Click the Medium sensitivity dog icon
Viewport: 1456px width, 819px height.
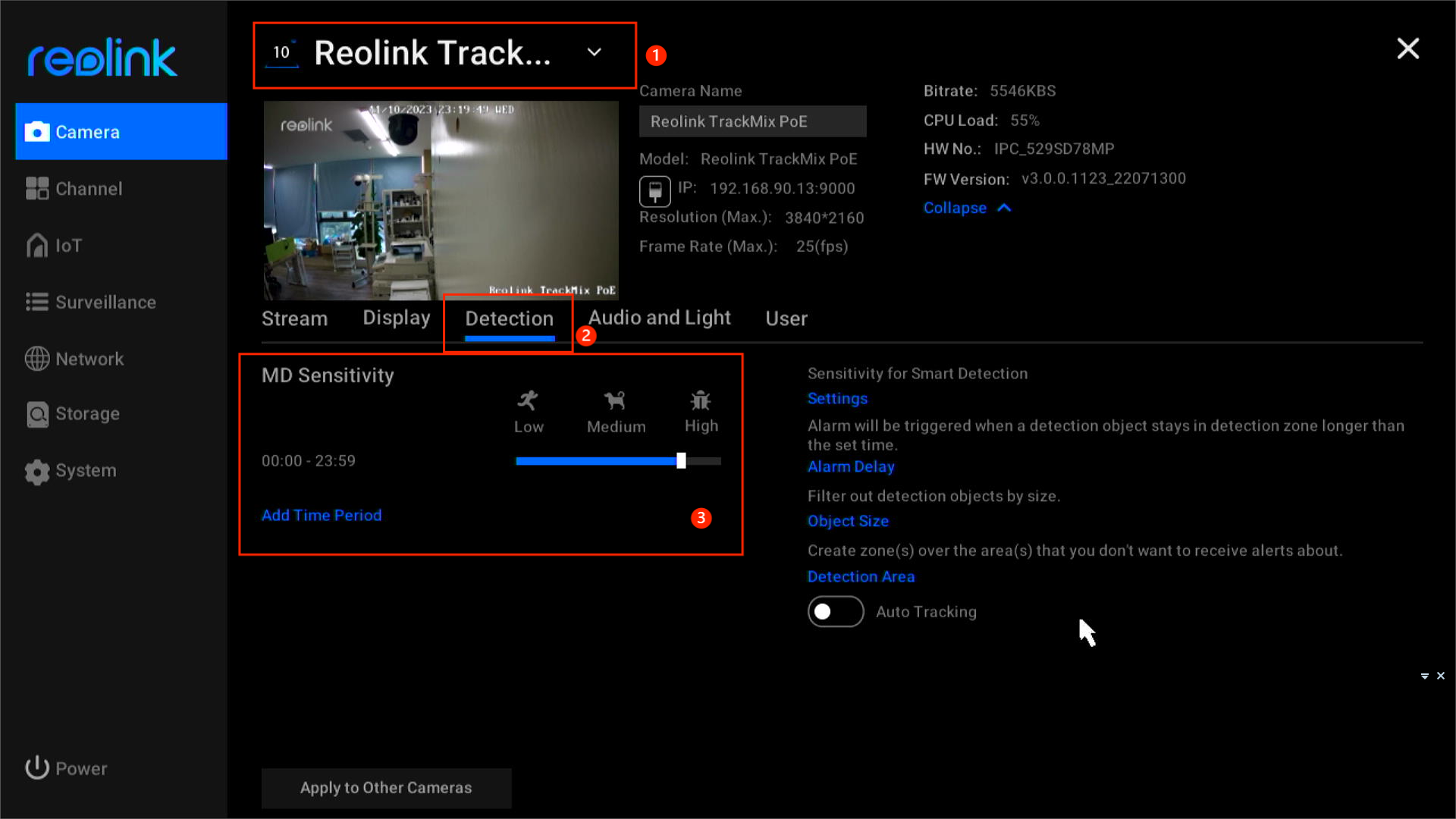click(x=615, y=400)
